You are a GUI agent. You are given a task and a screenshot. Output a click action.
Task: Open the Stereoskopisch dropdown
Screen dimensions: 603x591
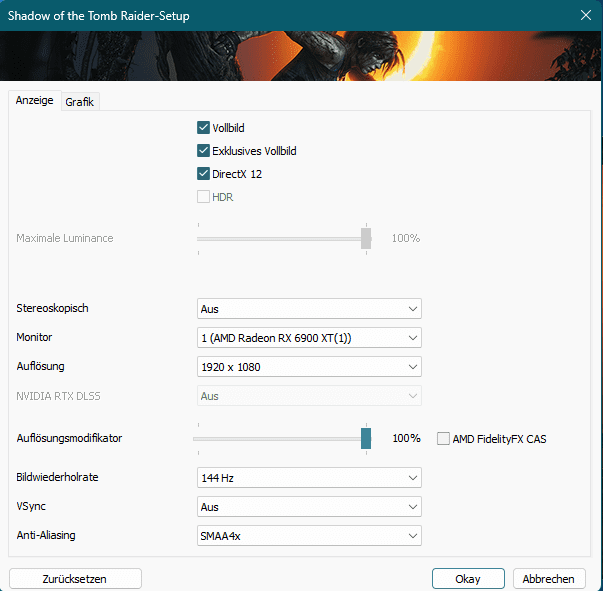[x=309, y=309]
